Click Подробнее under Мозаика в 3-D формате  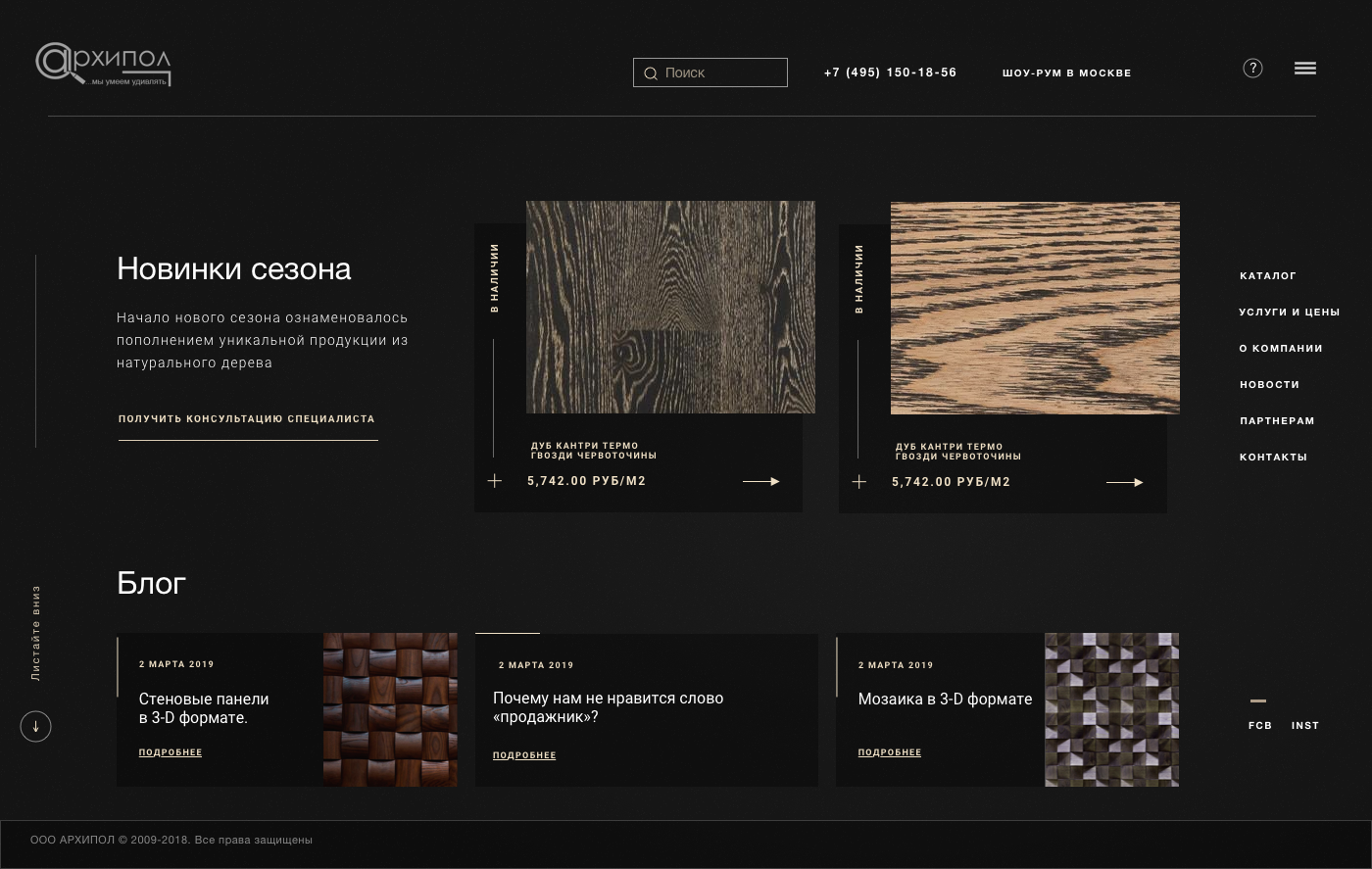pos(890,752)
